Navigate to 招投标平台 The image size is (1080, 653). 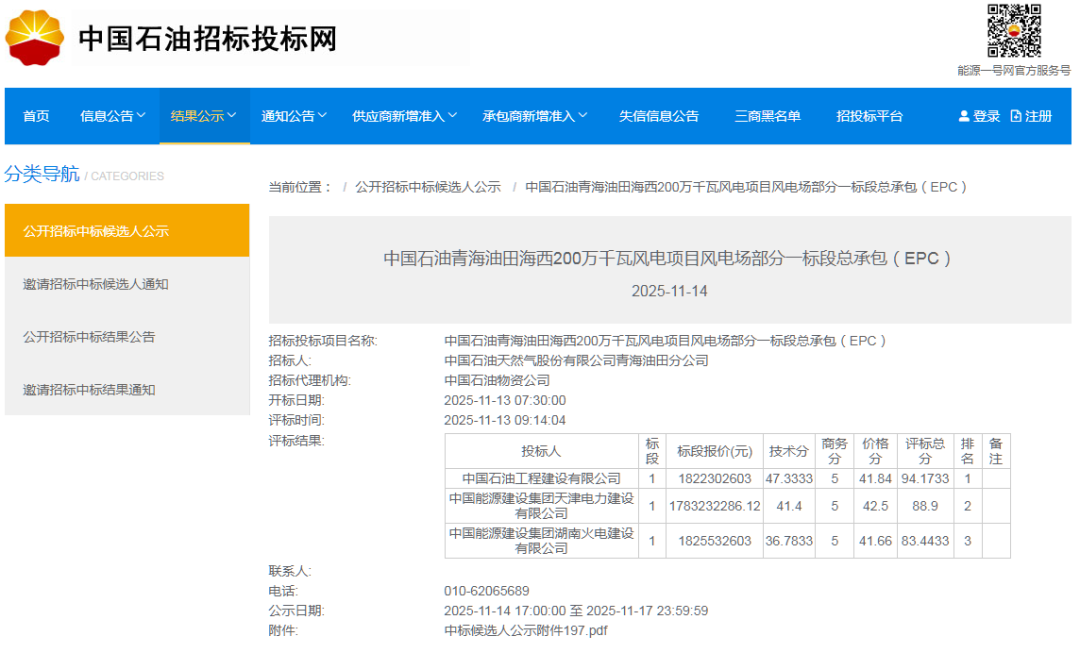coord(869,116)
